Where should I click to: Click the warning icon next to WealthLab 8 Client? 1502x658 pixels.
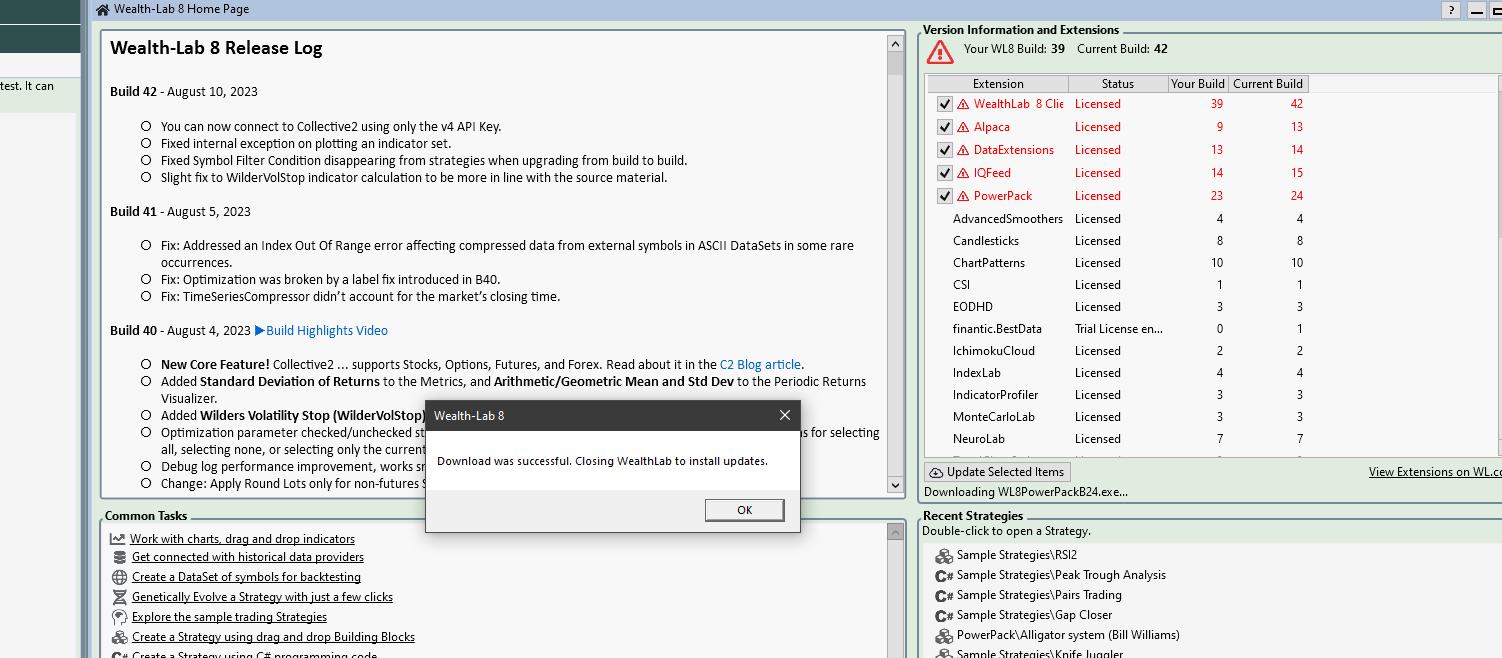pos(963,104)
